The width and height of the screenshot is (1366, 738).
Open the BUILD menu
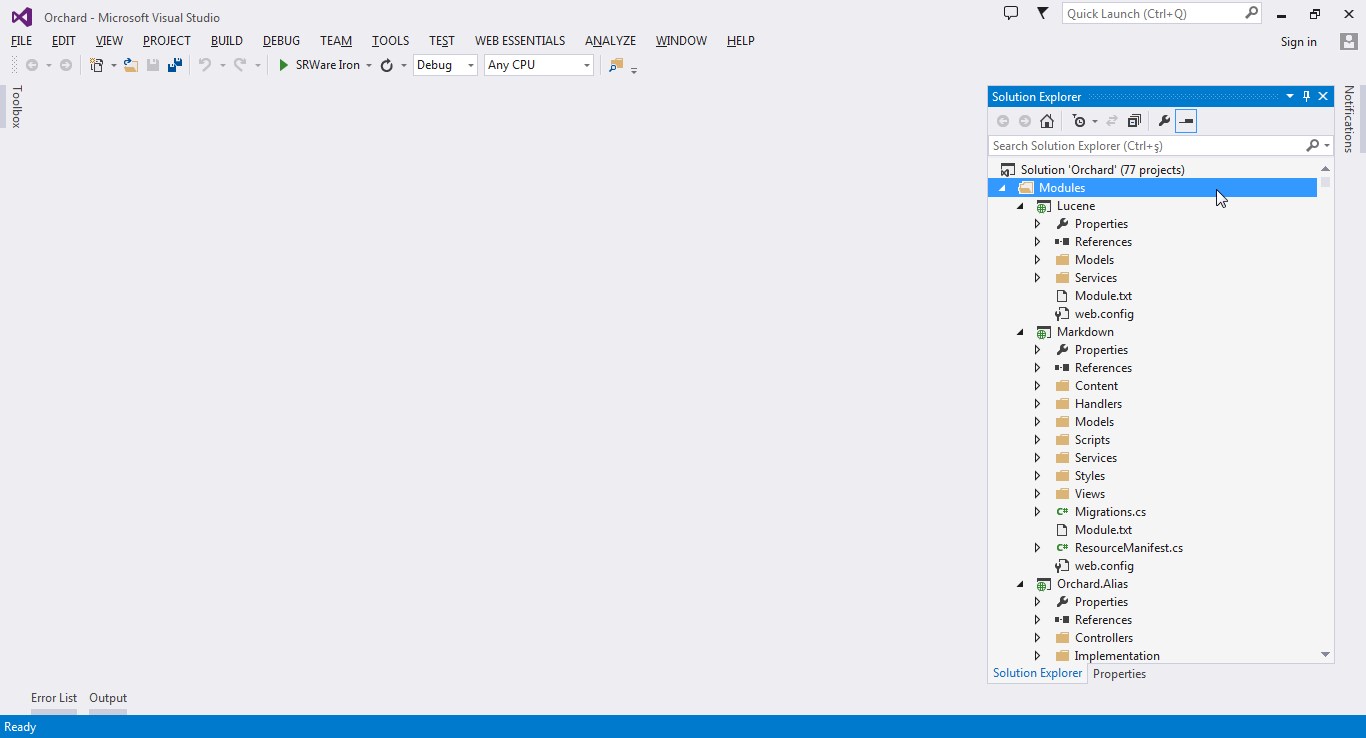227,41
